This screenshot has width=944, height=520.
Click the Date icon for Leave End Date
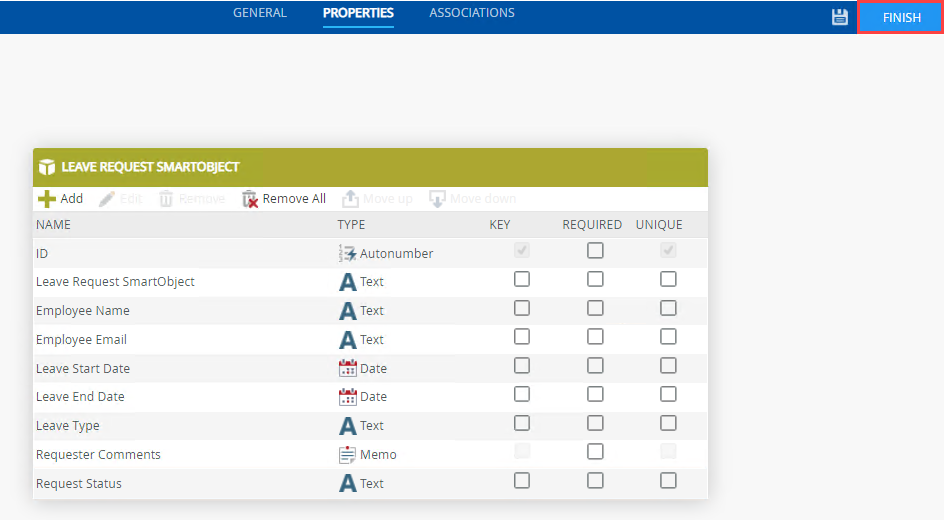pos(347,397)
